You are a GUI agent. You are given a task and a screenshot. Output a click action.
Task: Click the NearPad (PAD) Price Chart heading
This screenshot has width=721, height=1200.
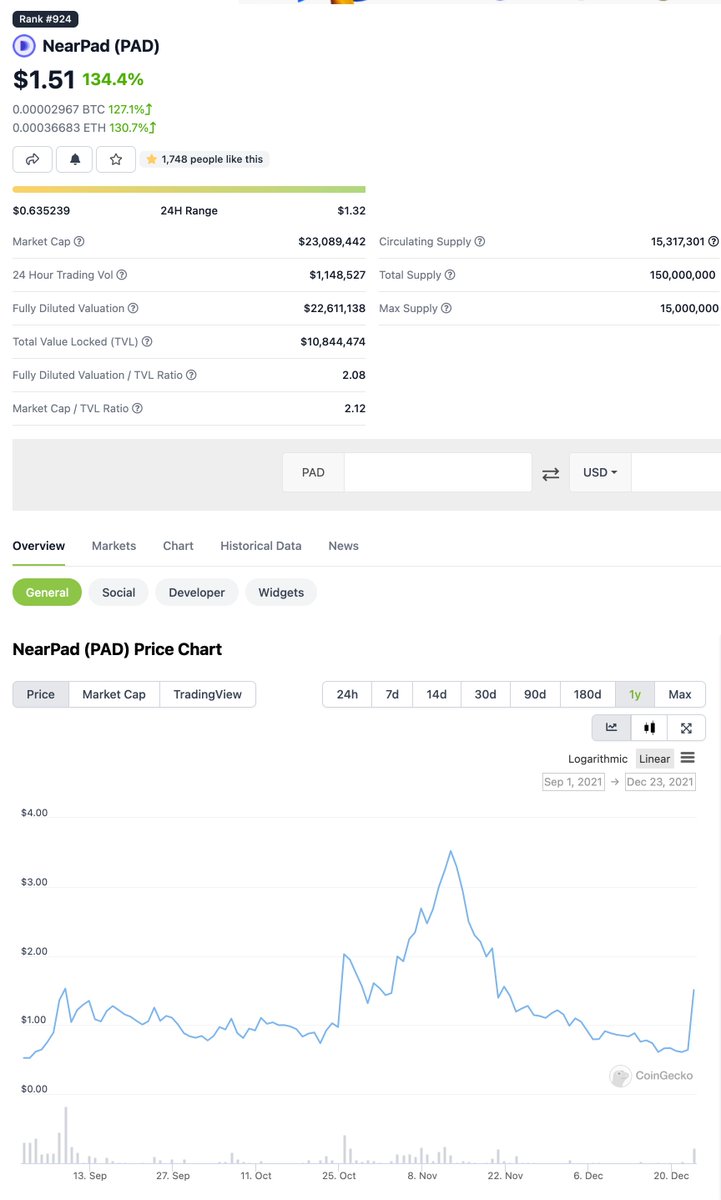pos(117,649)
